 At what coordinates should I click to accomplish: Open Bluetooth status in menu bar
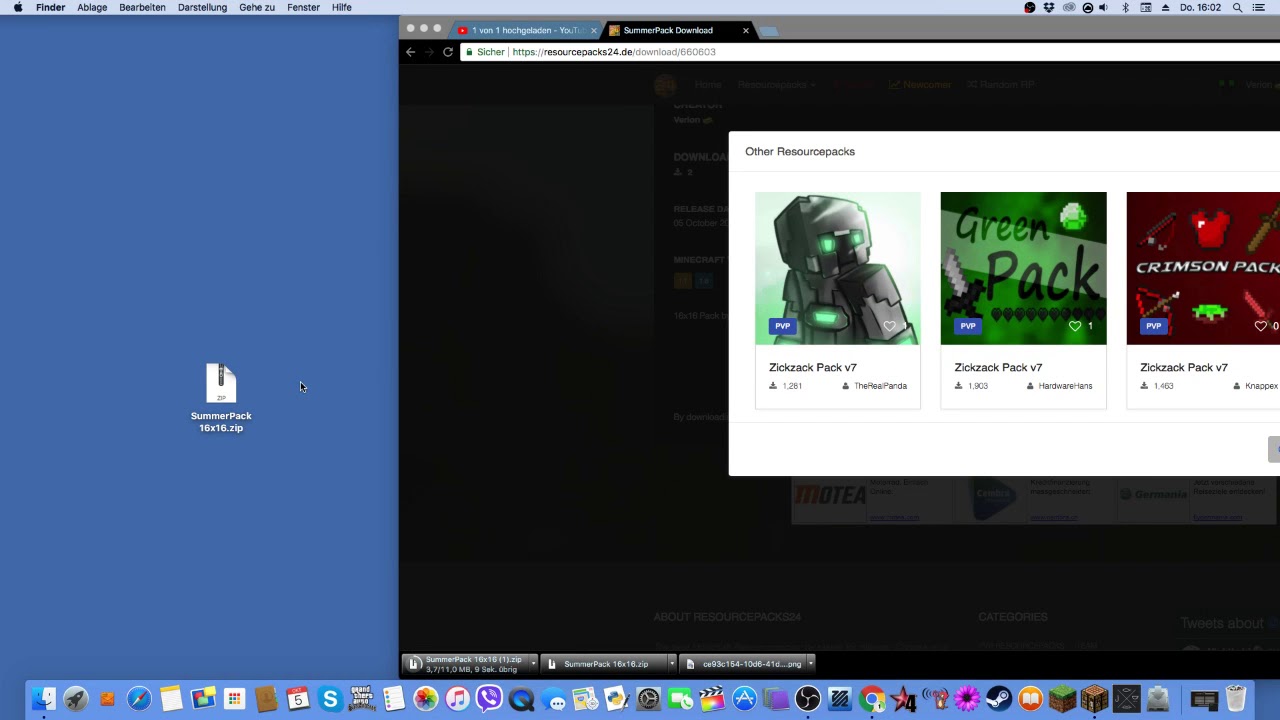(1125, 7)
